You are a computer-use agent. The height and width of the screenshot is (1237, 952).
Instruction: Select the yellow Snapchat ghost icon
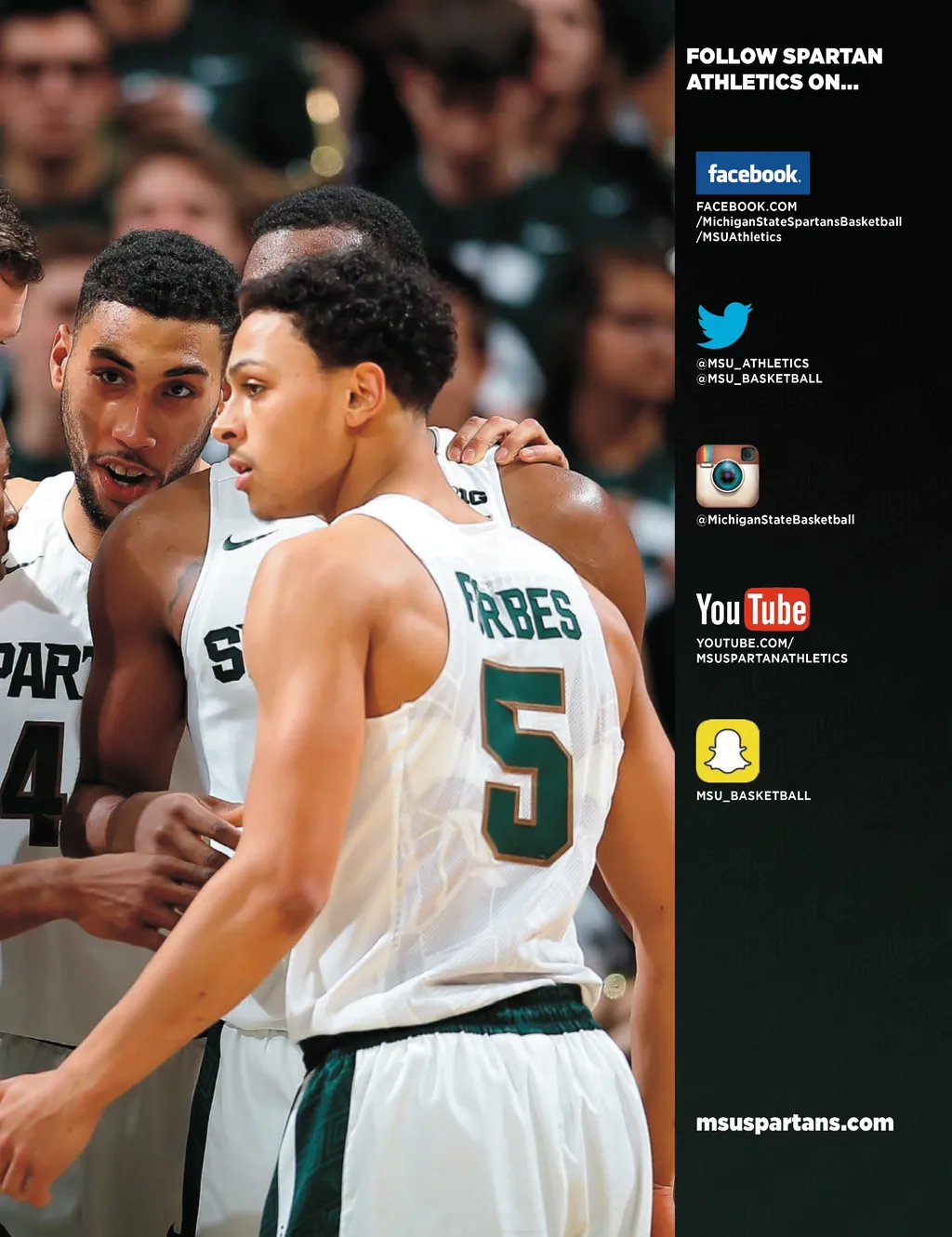[727, 751]
